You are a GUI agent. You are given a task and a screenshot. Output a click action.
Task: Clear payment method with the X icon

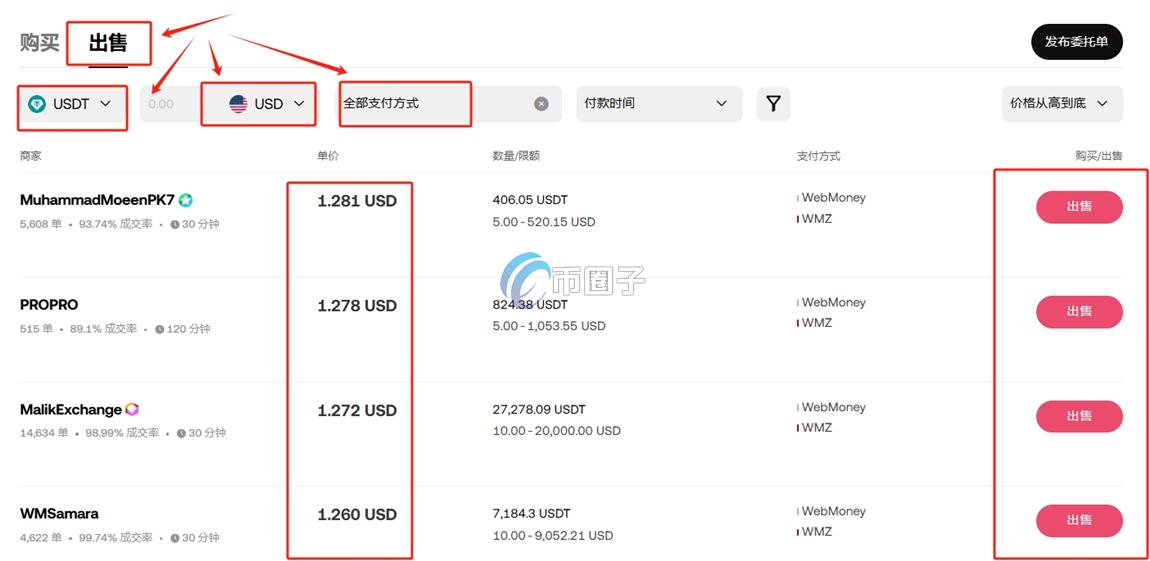coord(541,104)
